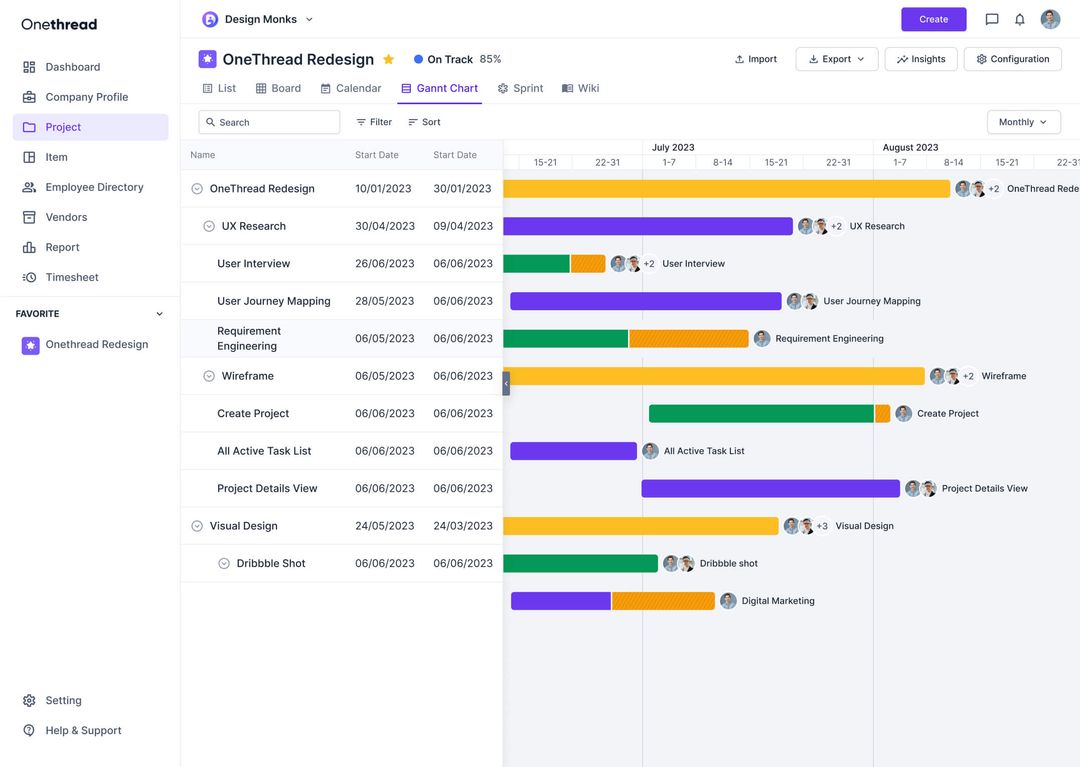Image resolution: width=1080 pixels, height=767 pixels.
Task: Click the Create button
Action: pyautogui.click(x=933, y=19)
